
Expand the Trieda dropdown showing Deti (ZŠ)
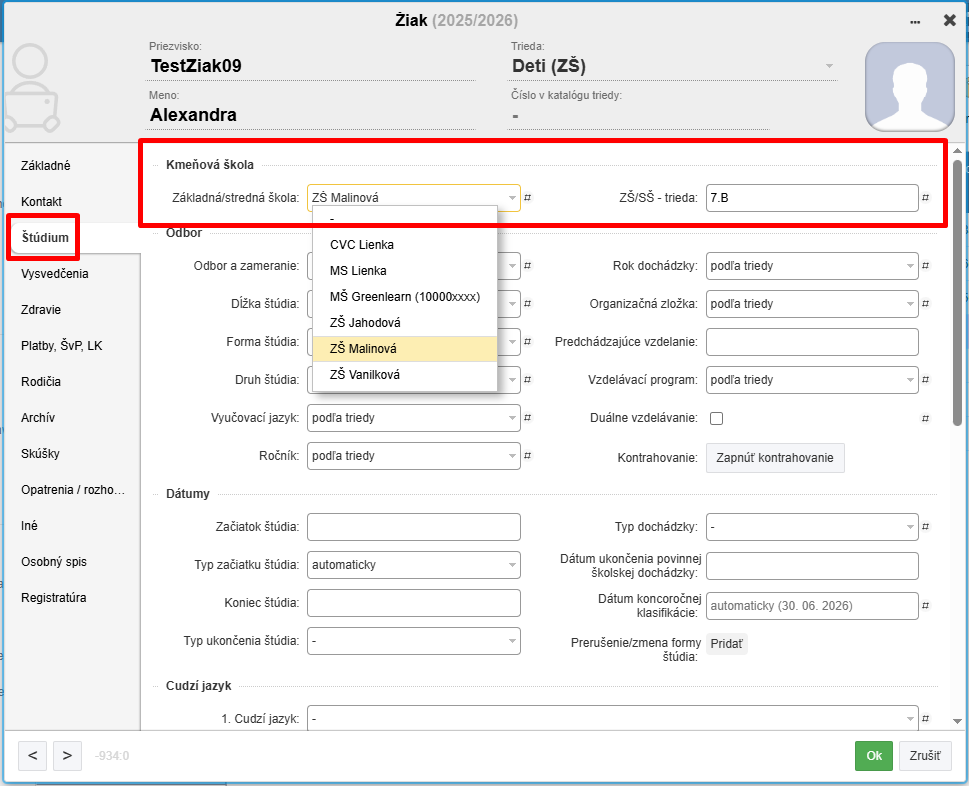[828, 67]
